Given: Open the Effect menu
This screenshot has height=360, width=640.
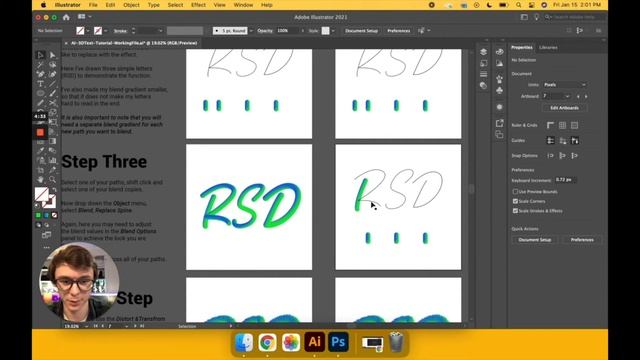Looking at the screenshot, I should (198, 5).
